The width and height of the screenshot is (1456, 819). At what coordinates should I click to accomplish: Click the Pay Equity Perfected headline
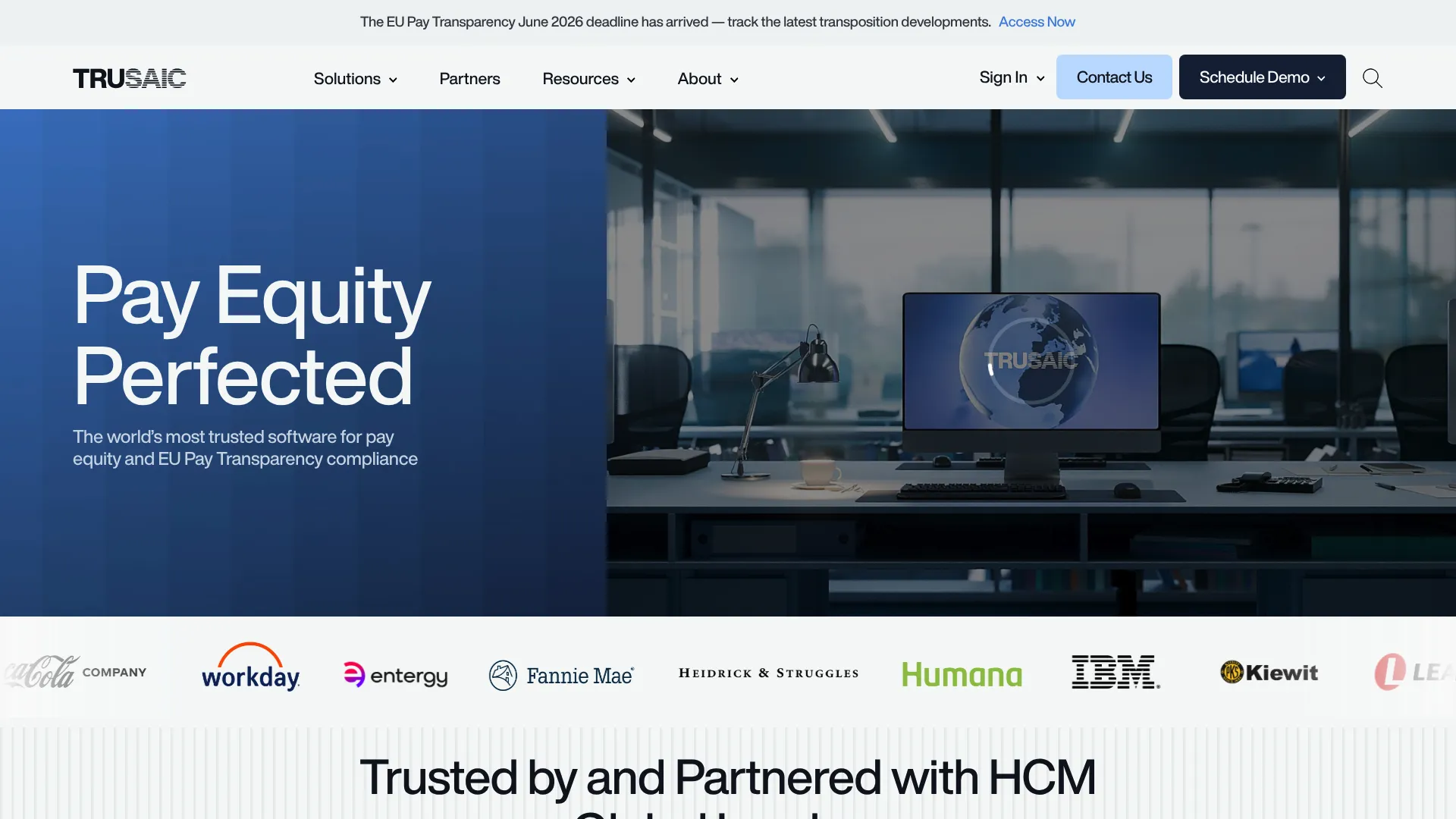click(x=252, y=335)
